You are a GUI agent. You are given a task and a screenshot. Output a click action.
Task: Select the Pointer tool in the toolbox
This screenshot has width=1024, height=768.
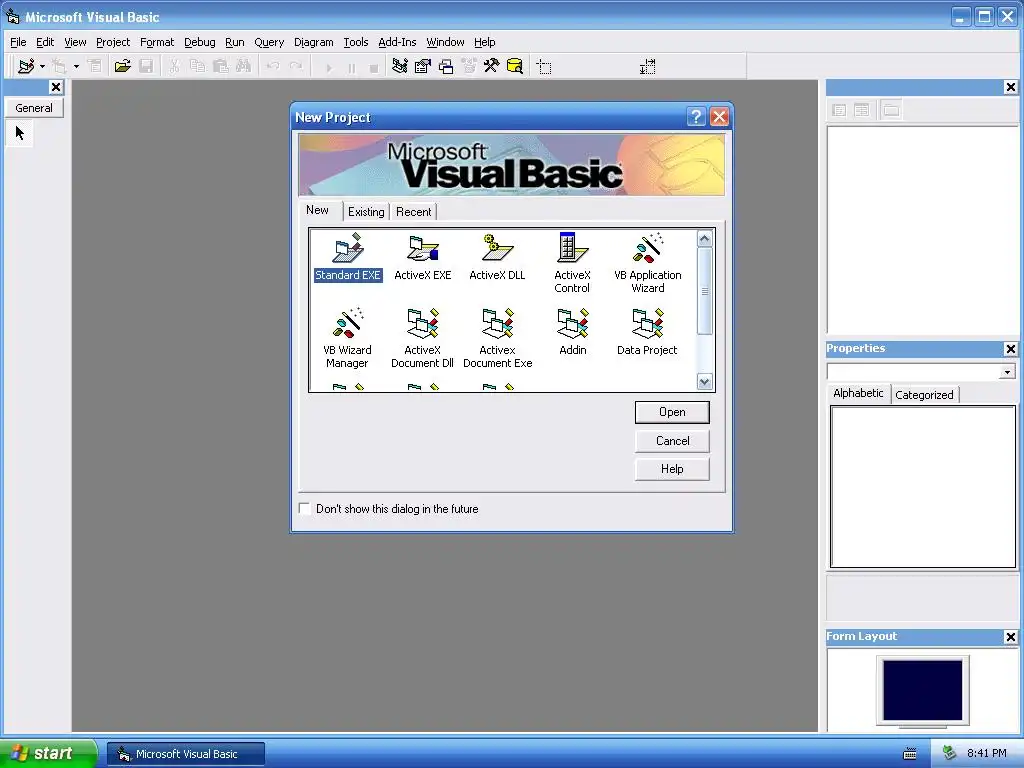point(20,133)
